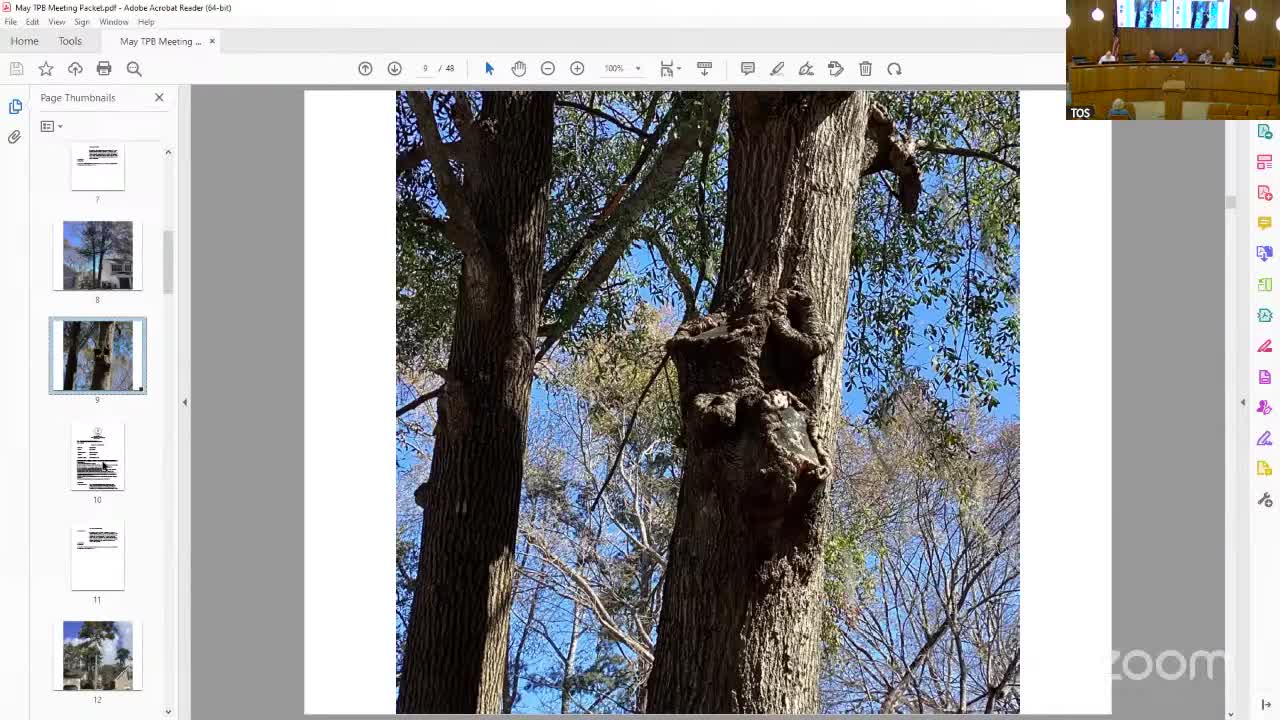Click the zoom in plus icon

pos(577,69)
